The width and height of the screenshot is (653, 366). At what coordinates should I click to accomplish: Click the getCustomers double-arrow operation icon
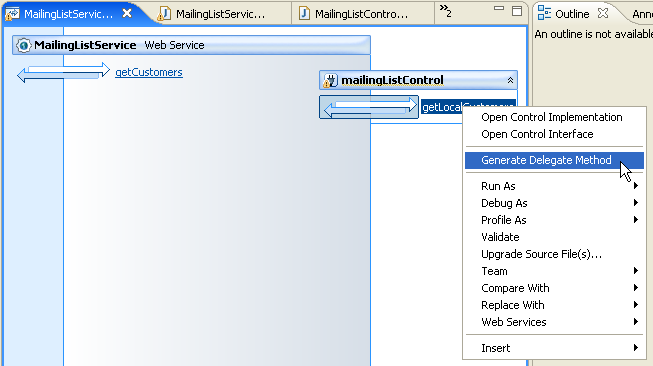point(63,72)
